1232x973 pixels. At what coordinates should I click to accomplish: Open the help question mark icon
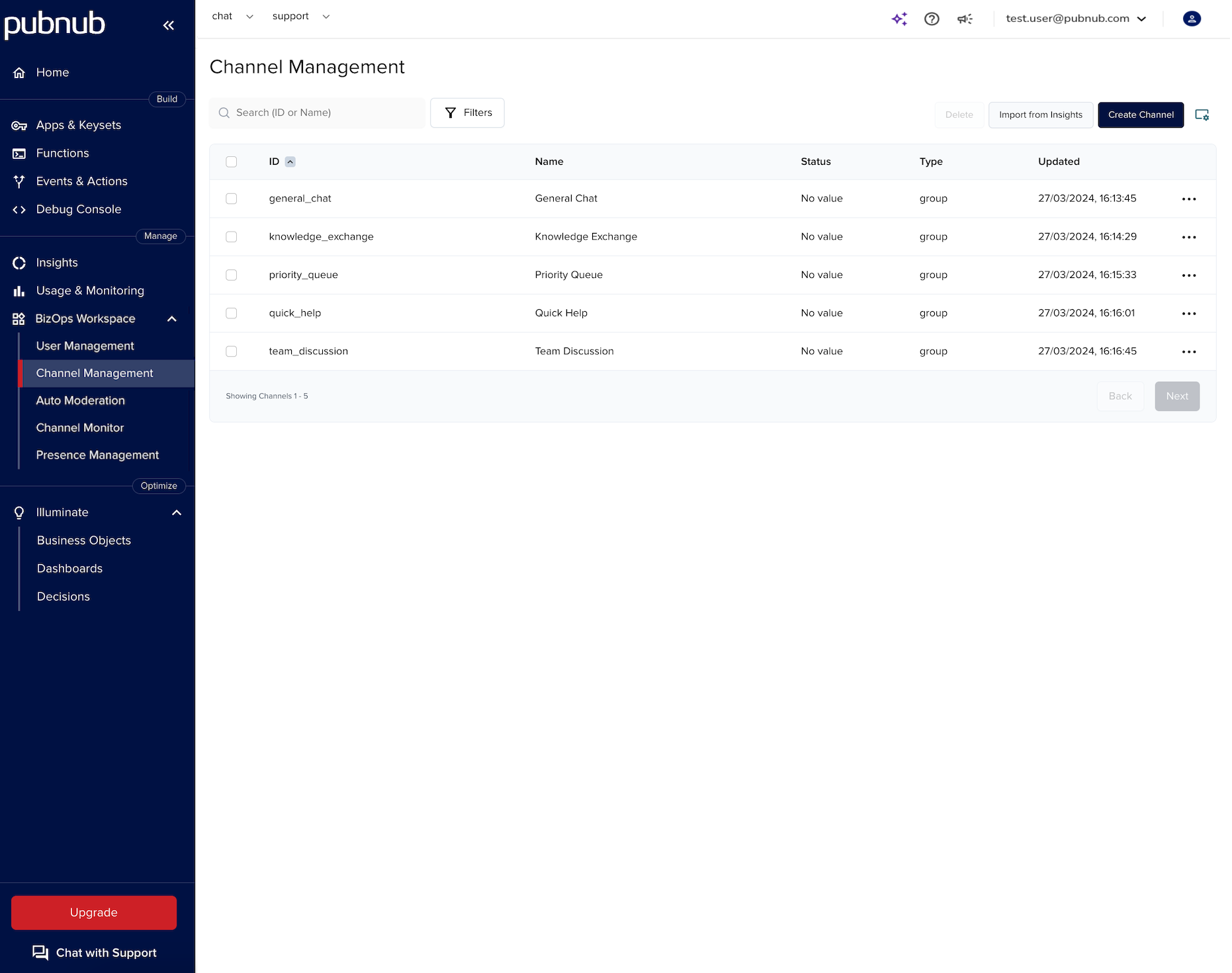pyautogui.click(x=932, y=19)
